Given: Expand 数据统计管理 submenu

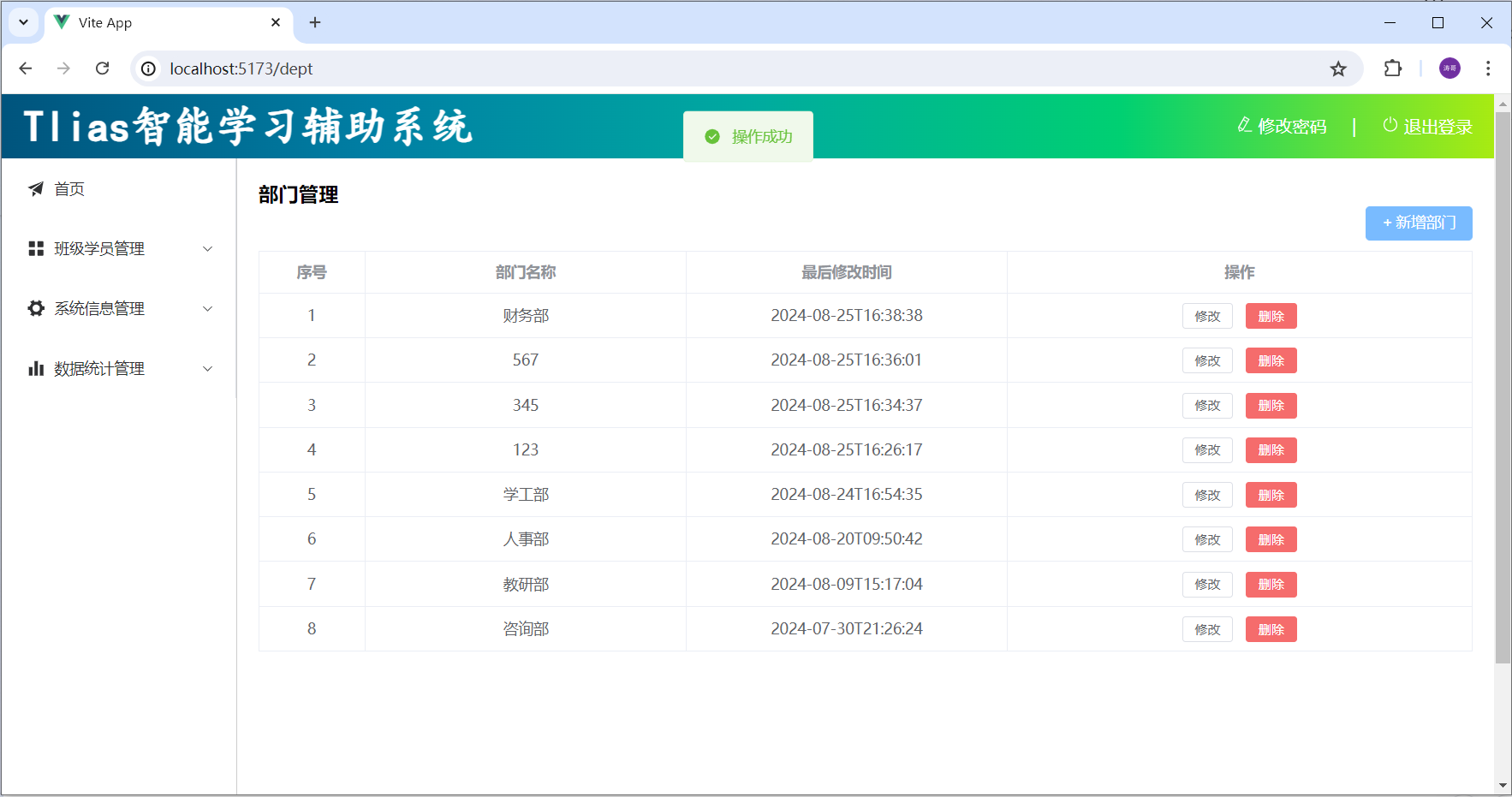Looking at the screenshot, I should 120,369.
